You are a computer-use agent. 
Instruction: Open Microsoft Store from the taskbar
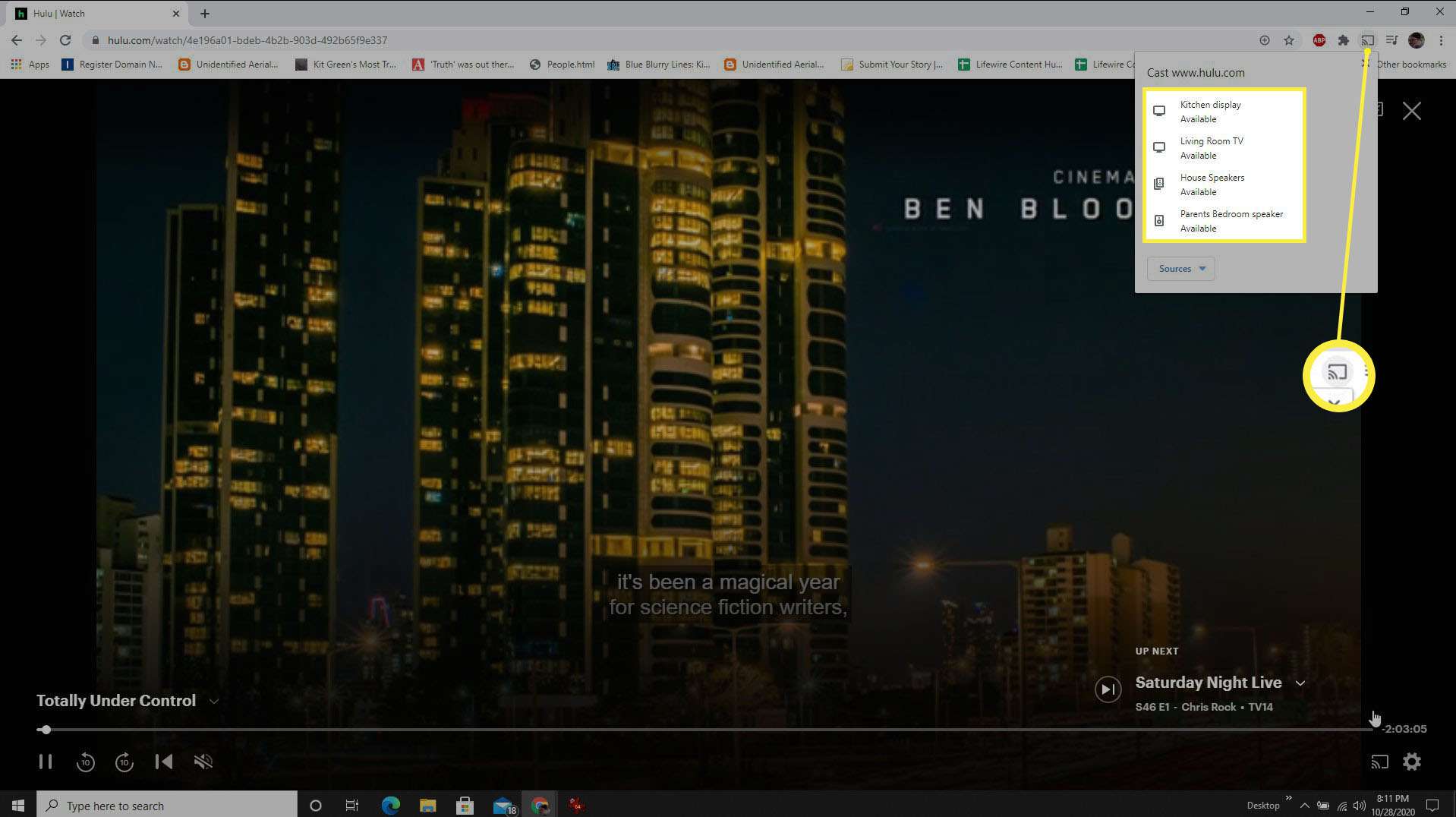click(465, 805)
